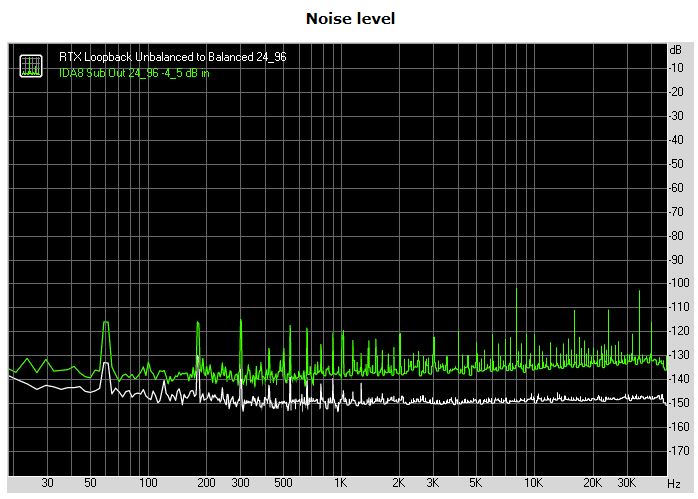Screen dimensions: 698x499
Task: Click the 30 Hz frequency axis label
Action: coord(47,483)
